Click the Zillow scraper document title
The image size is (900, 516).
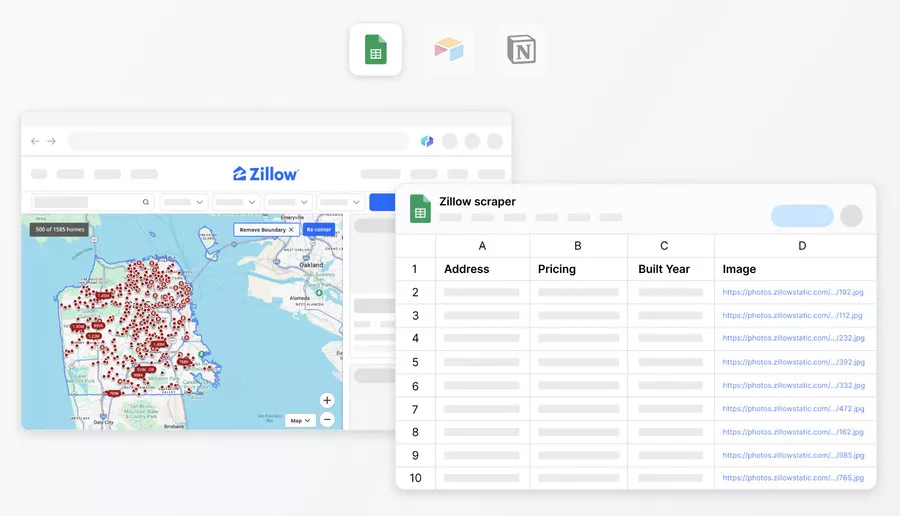[478, 201]
